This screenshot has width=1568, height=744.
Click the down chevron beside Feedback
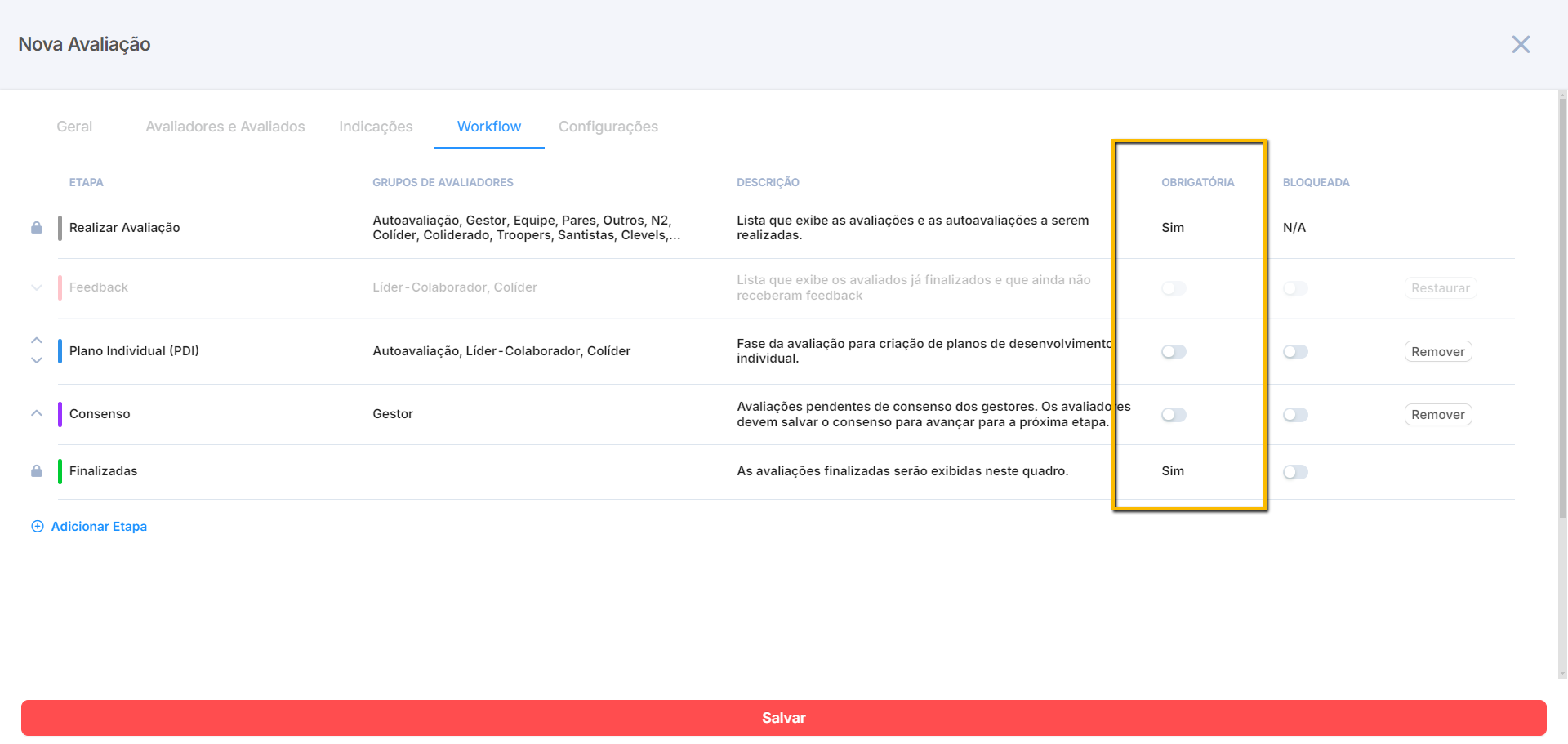[x=37, y=287]
